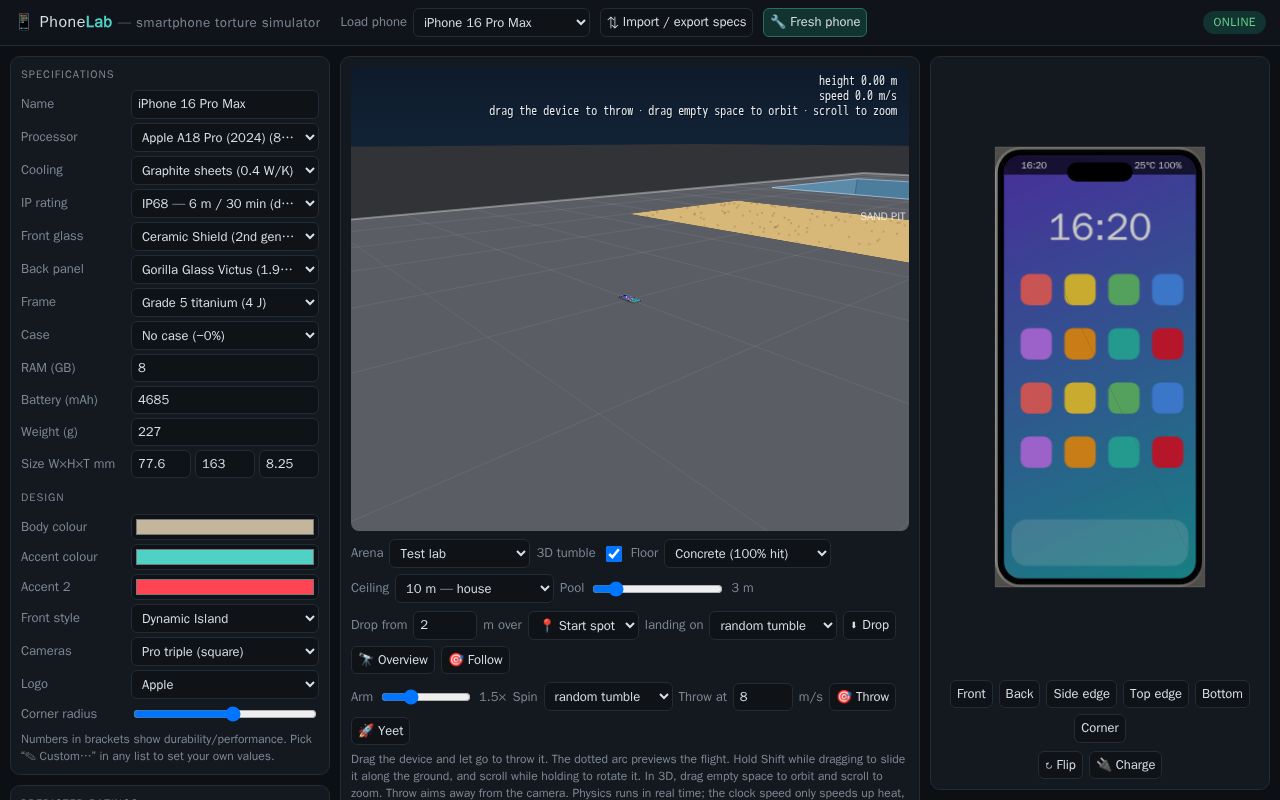
Task: Open the Accent colour swatch
Action: [225, 557]
